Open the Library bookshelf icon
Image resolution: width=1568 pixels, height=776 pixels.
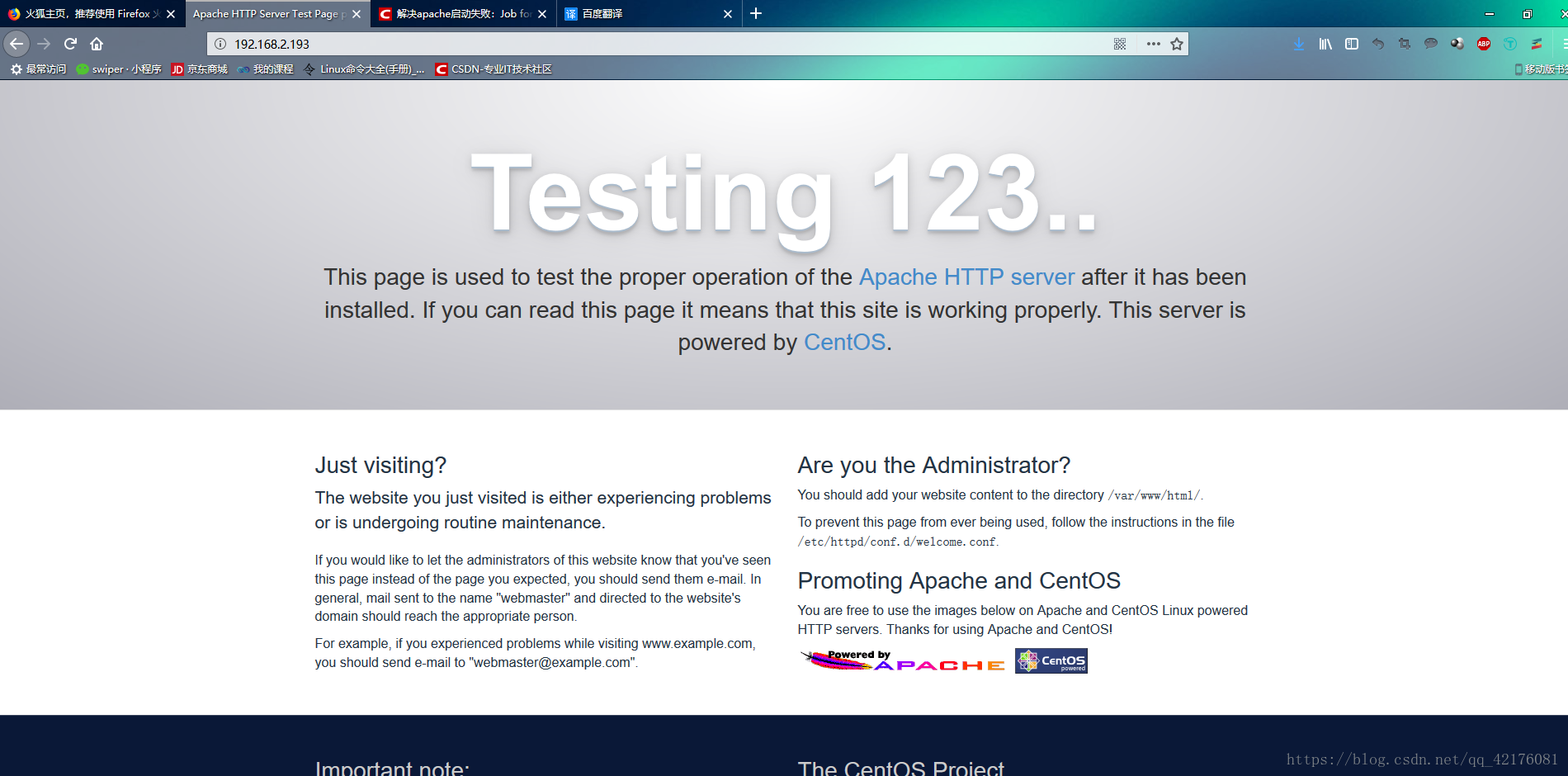click(1325, 44)
